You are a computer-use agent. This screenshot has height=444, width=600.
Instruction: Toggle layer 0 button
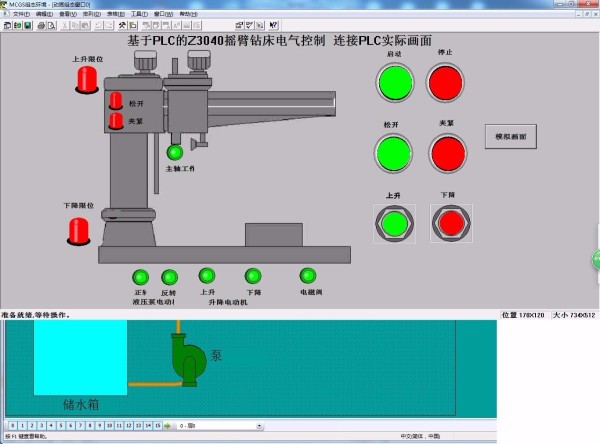13,426
